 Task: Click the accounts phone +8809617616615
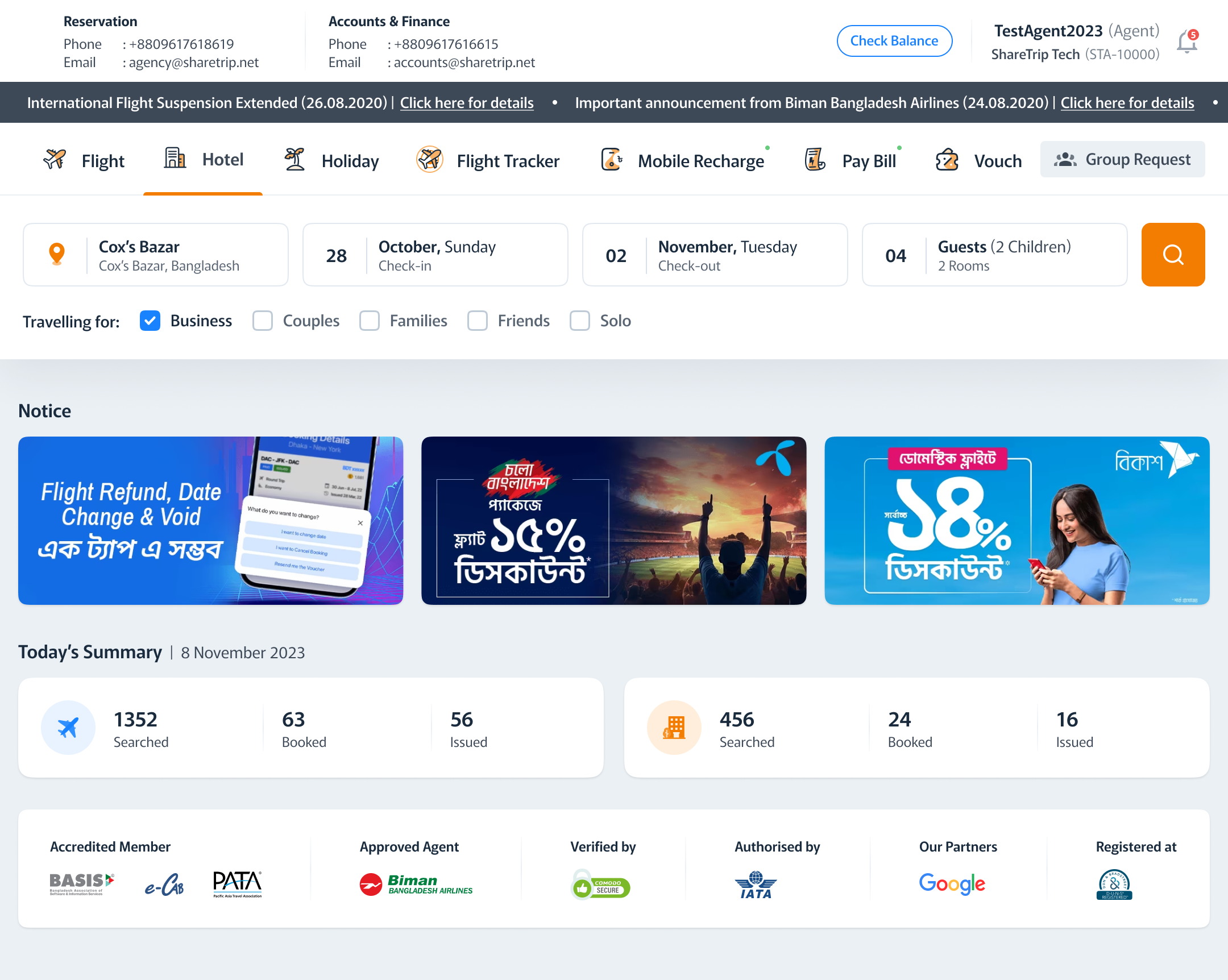click(x=446, y=44)
